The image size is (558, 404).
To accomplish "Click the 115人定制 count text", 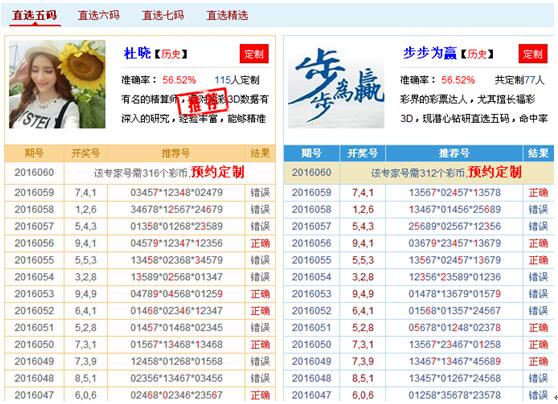I will pyautogui.click(x=237, y=80).
